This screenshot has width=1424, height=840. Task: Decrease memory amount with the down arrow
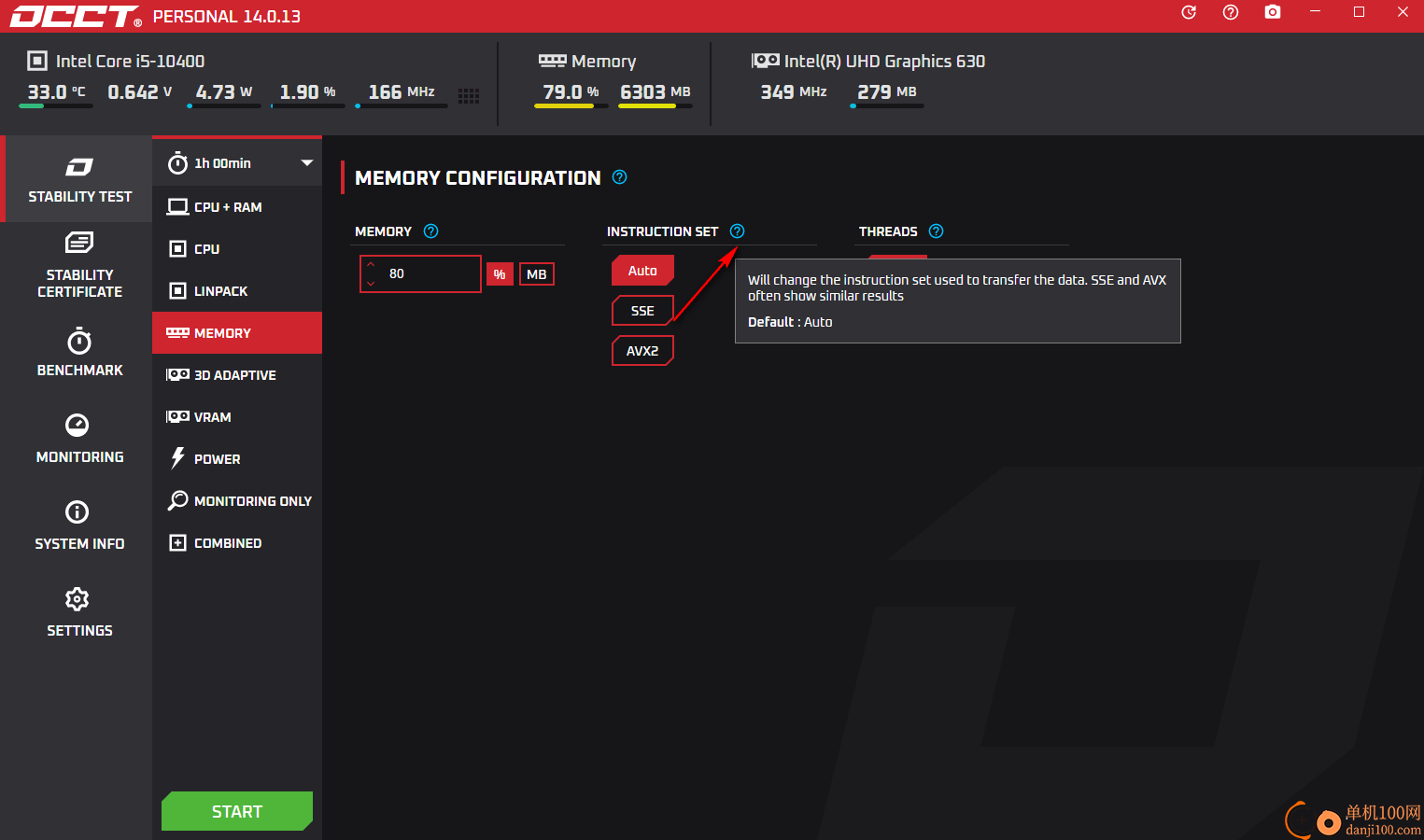[371, 282]
